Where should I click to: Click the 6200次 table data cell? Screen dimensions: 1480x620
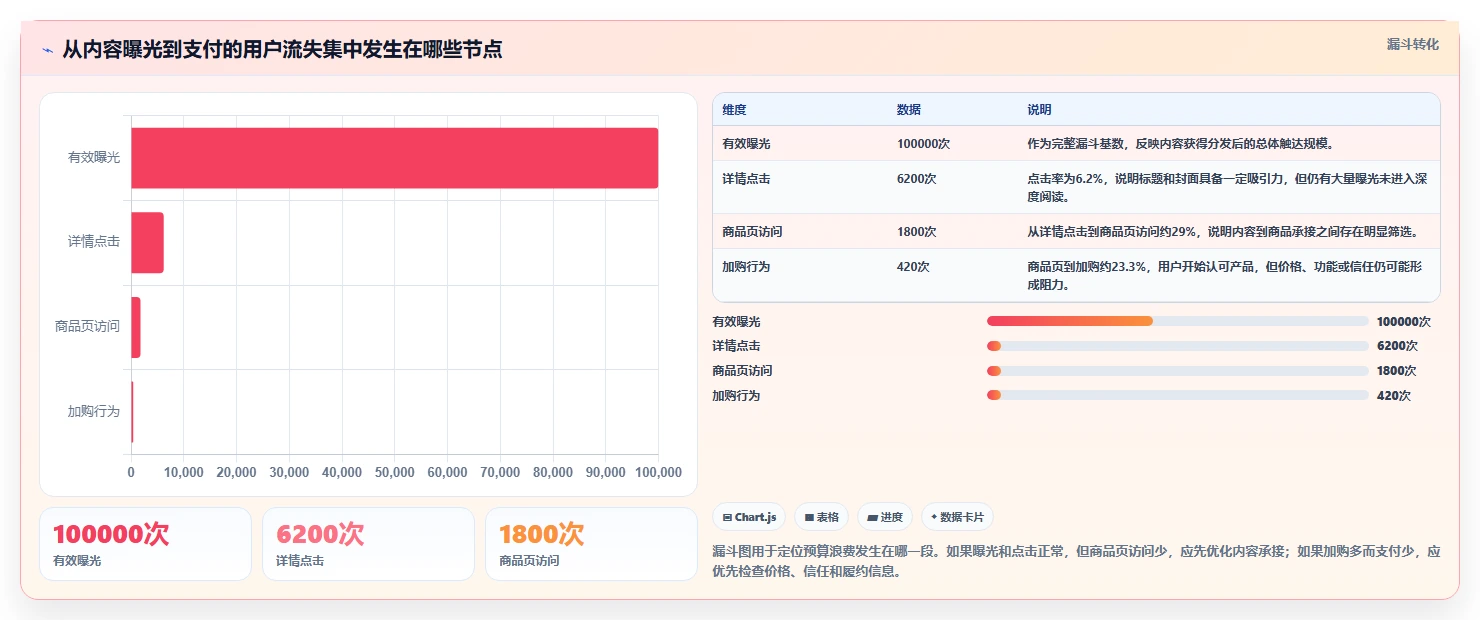tap(953, 187)
